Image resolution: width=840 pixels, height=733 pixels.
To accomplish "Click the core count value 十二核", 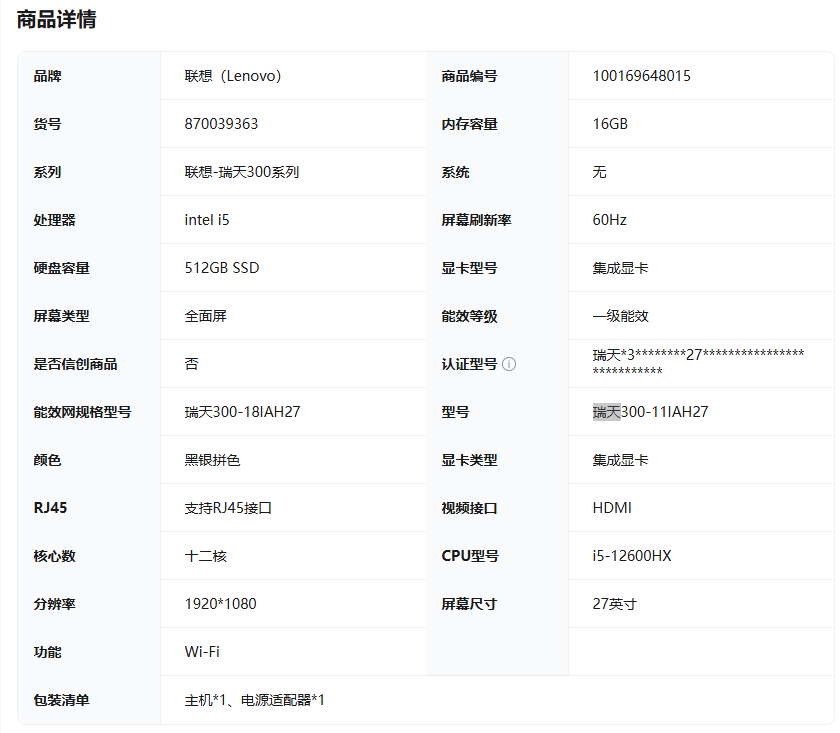I will (206, 556).
